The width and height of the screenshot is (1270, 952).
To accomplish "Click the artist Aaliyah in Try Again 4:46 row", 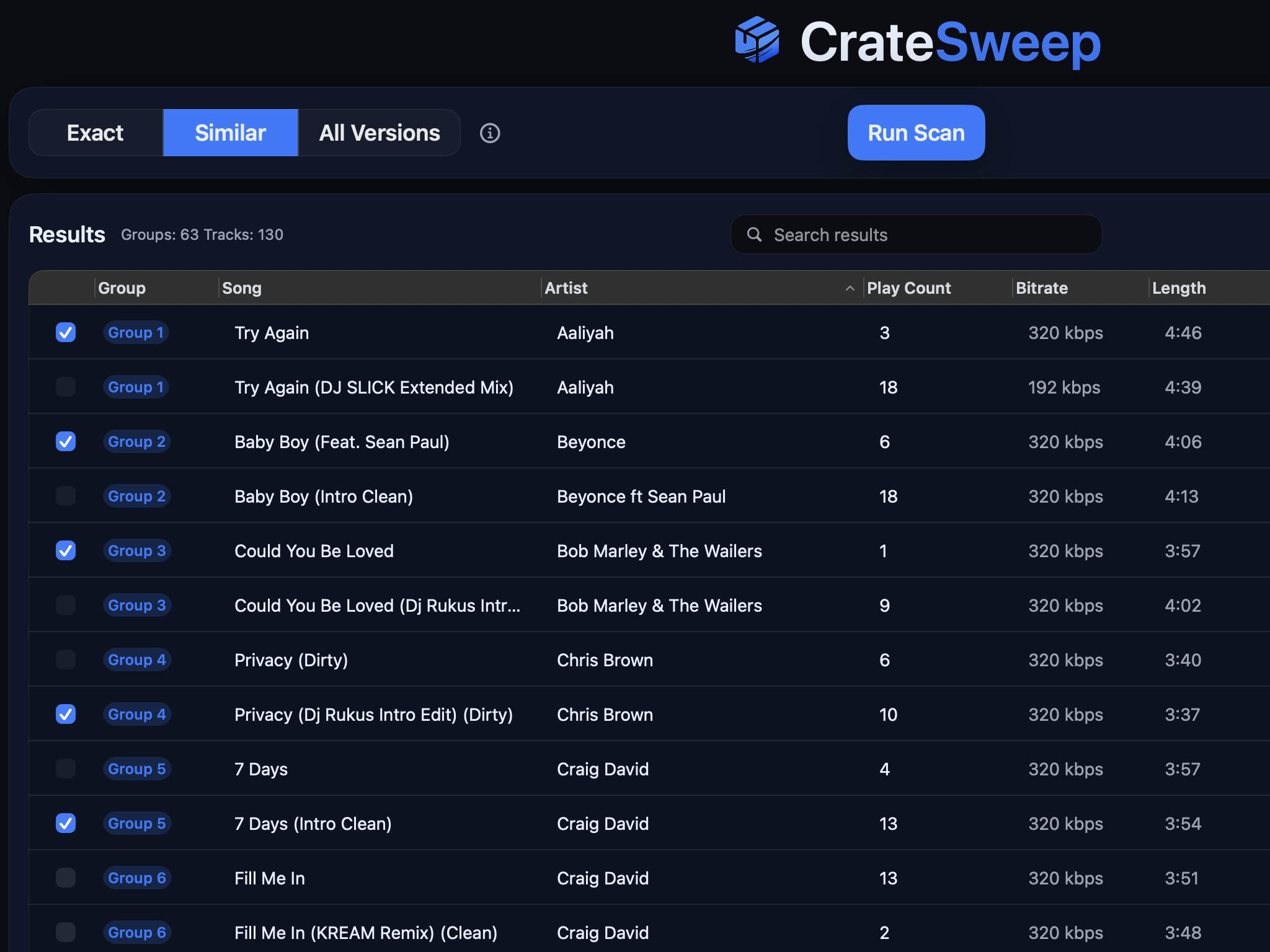I will (x=585, y=333).
